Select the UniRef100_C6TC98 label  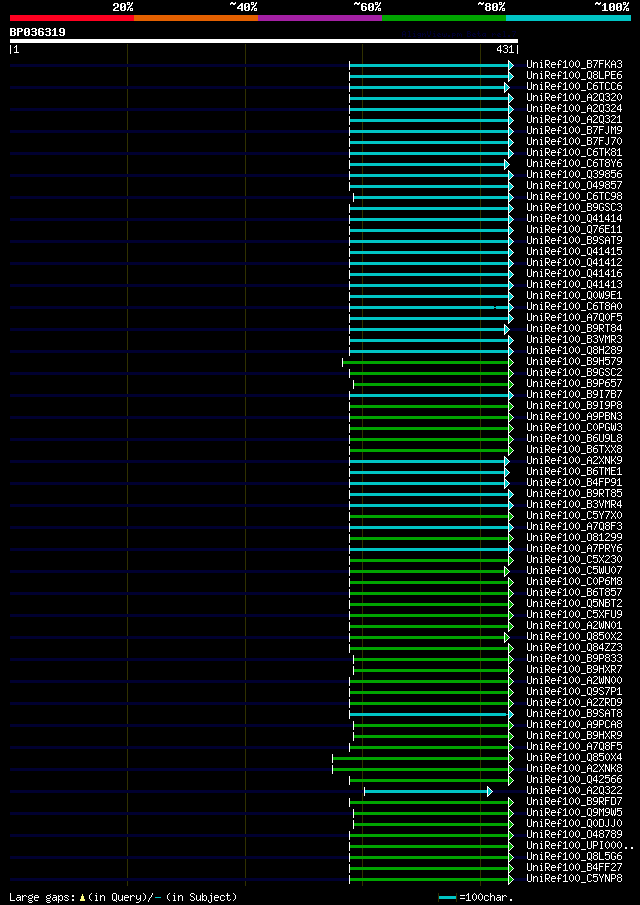click(574, 196)
